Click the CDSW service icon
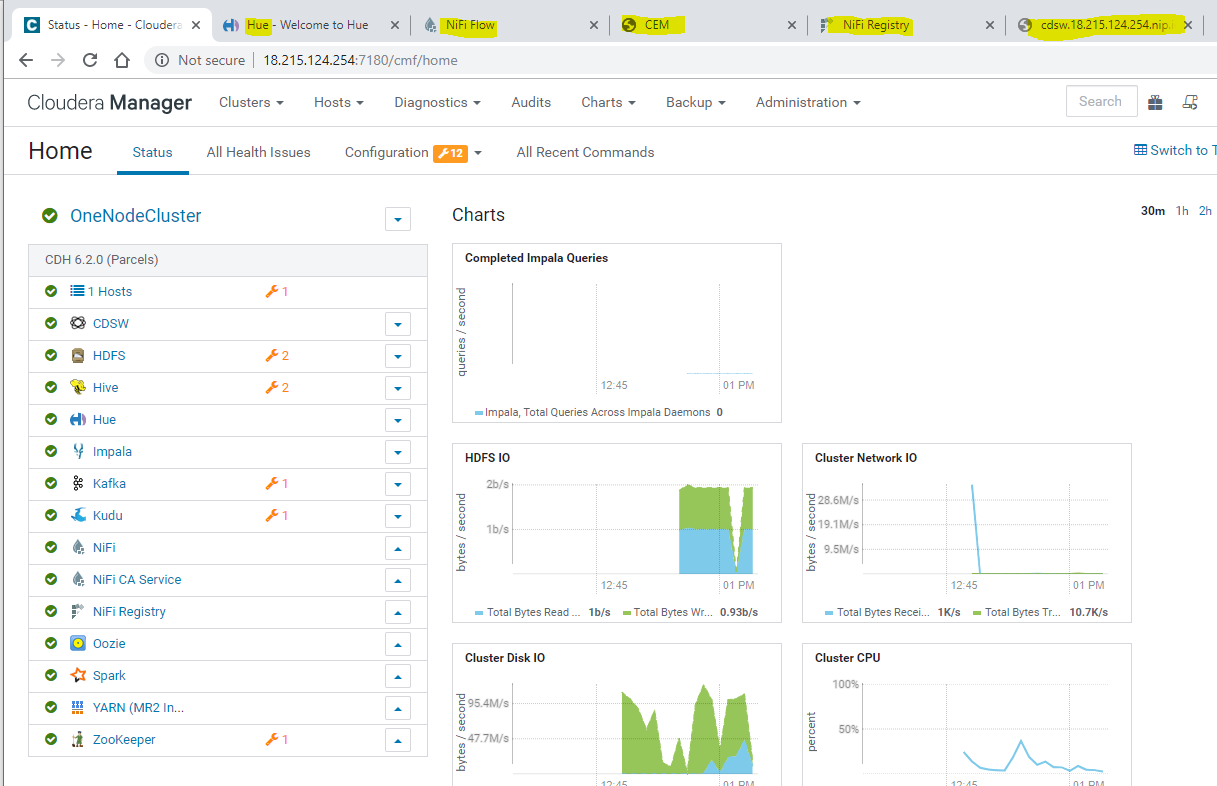Image resolution: width=1217 pixels, height=786 pixels. coord(78,323)
